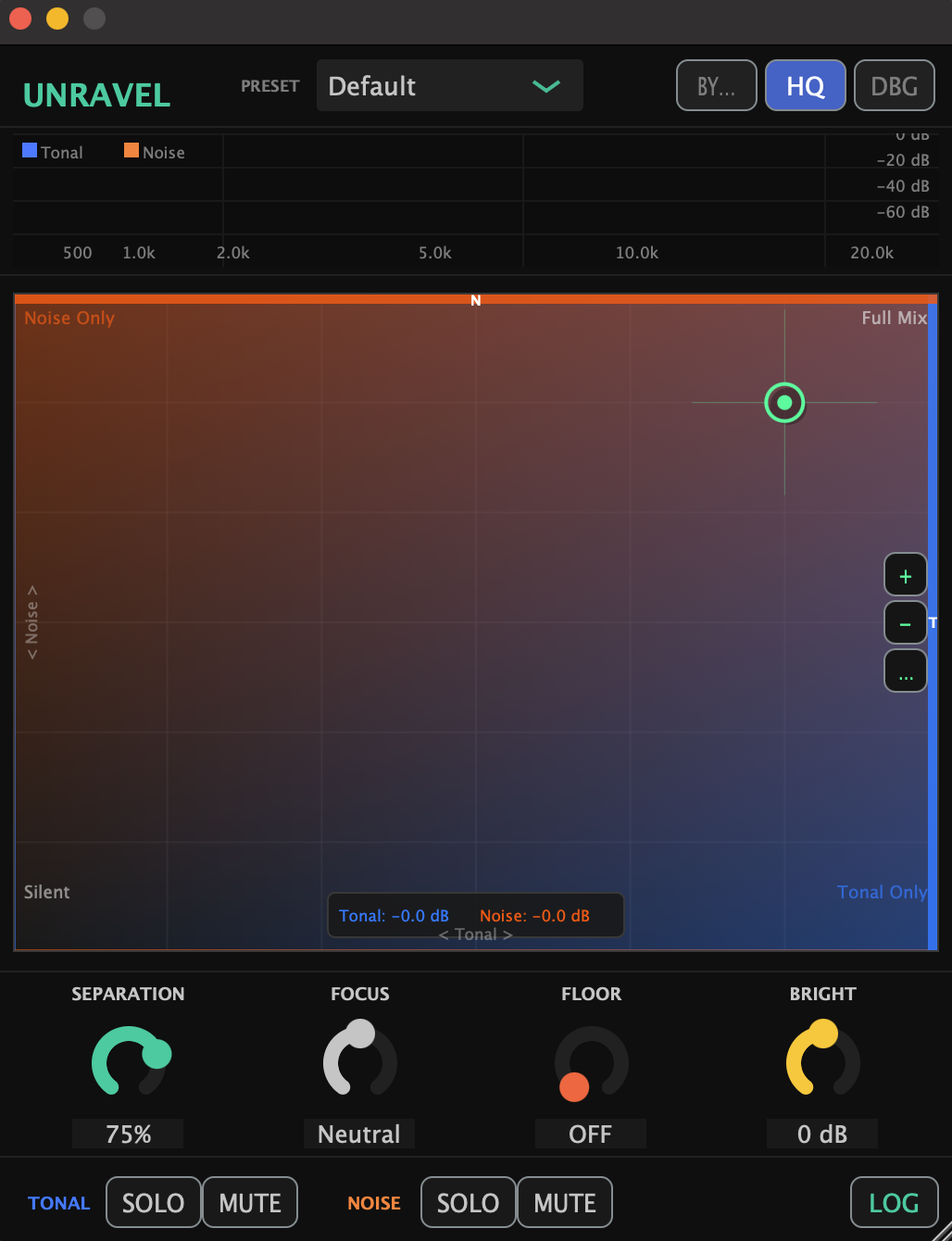Click the Noise Only corner label
The height and width of the screenshot is (1241, 952).
coord(69,318)
